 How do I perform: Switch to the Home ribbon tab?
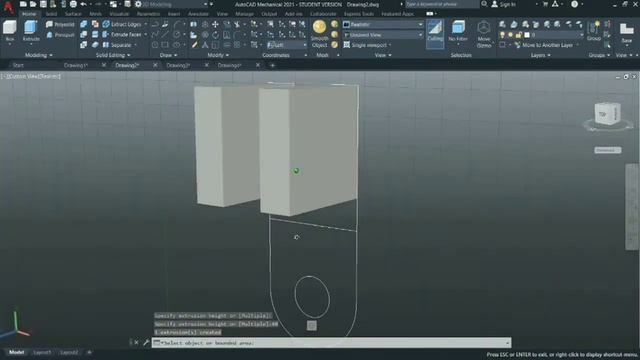point(29,14)
